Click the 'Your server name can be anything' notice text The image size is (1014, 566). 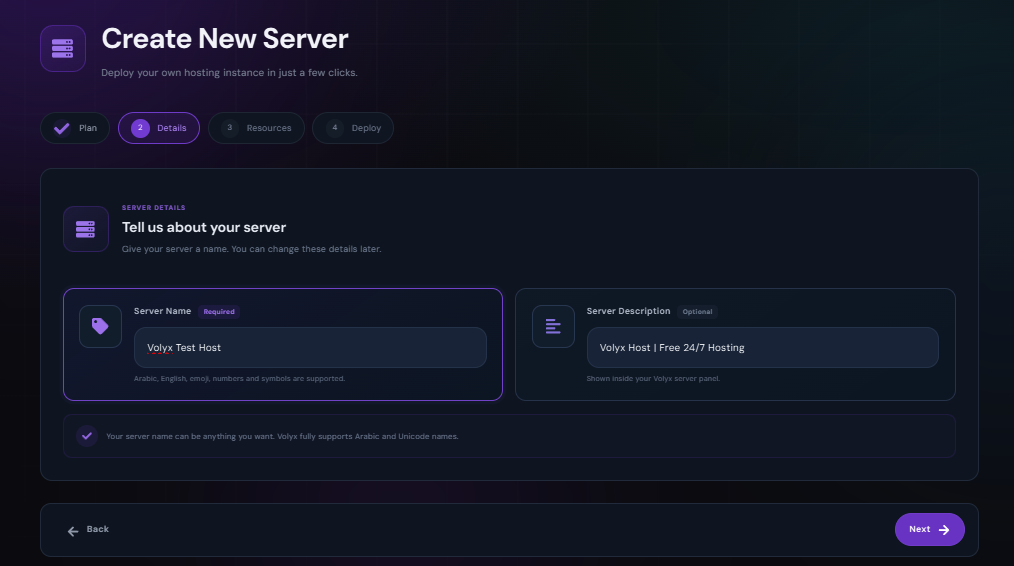click(x=282, y=437)
